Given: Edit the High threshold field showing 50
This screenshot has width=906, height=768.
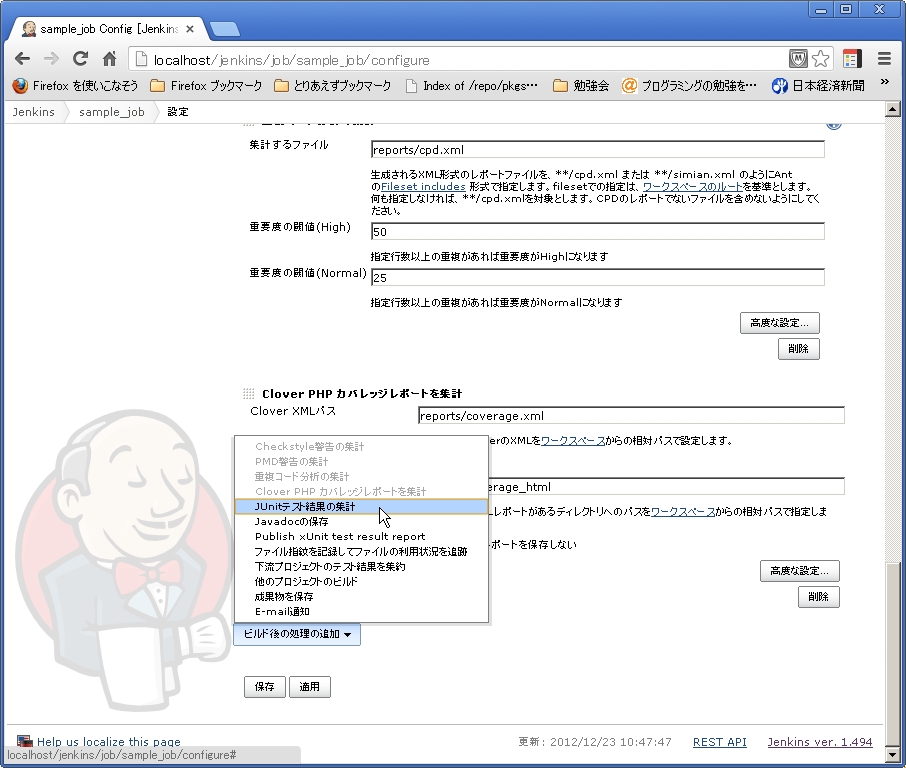Looking at the screenshot, I should point(597,232).
